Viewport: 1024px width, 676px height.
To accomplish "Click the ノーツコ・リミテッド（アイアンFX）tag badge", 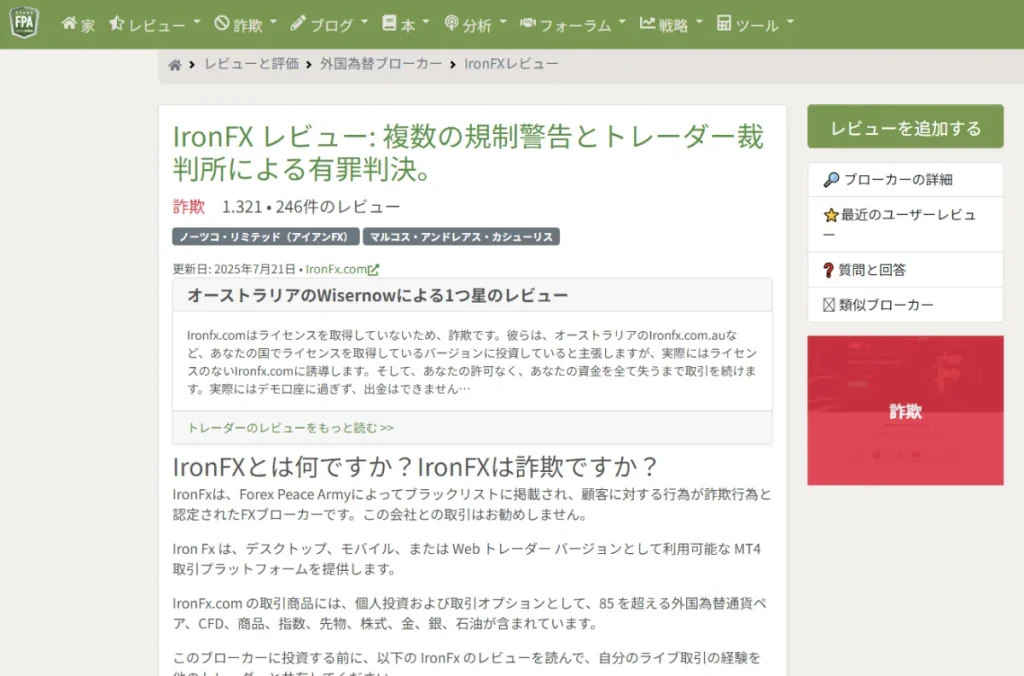I will point(261,236).
